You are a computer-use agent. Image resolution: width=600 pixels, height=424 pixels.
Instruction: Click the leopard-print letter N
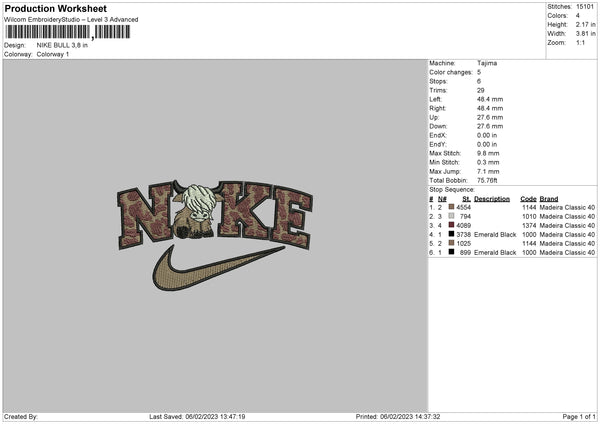145,217
